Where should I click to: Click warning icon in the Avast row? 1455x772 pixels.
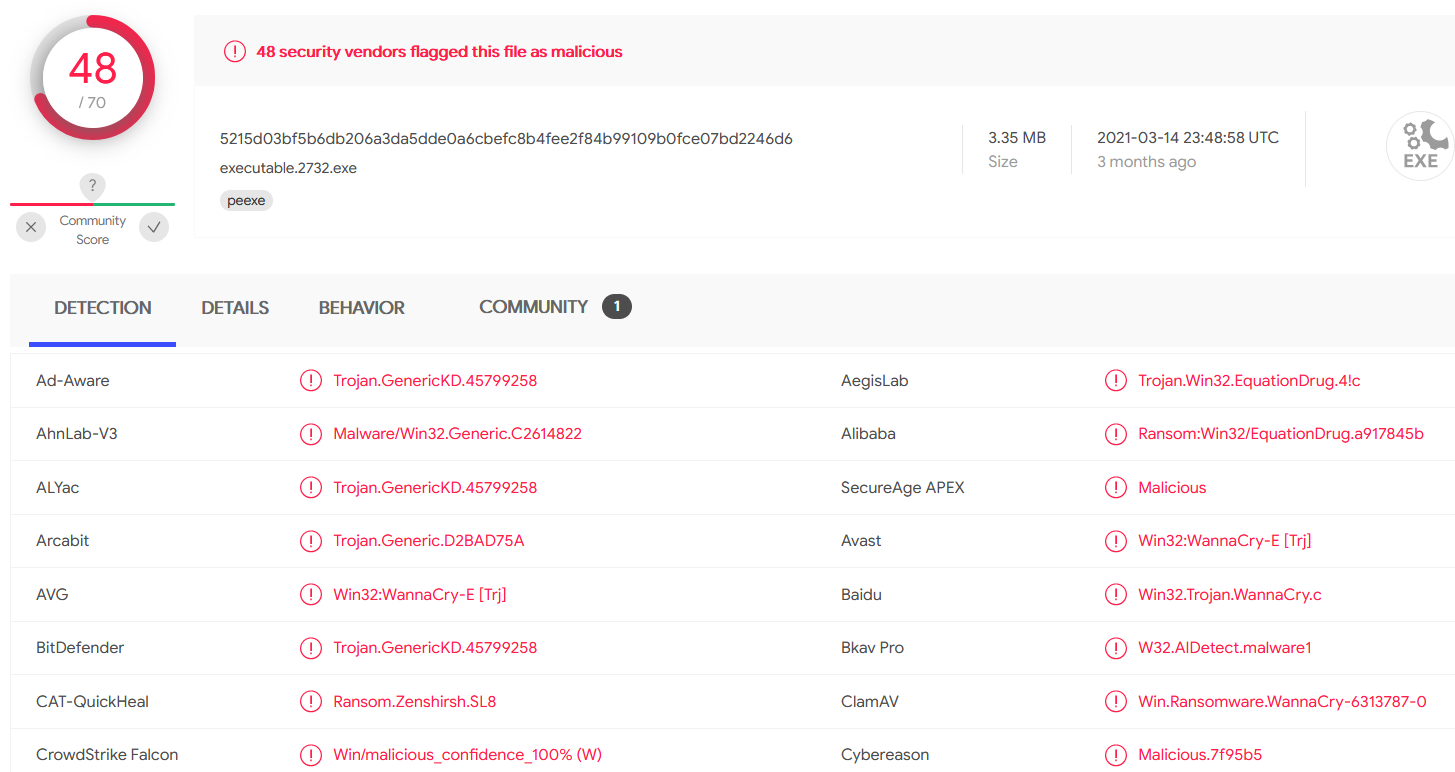[x=1116, y=541]
